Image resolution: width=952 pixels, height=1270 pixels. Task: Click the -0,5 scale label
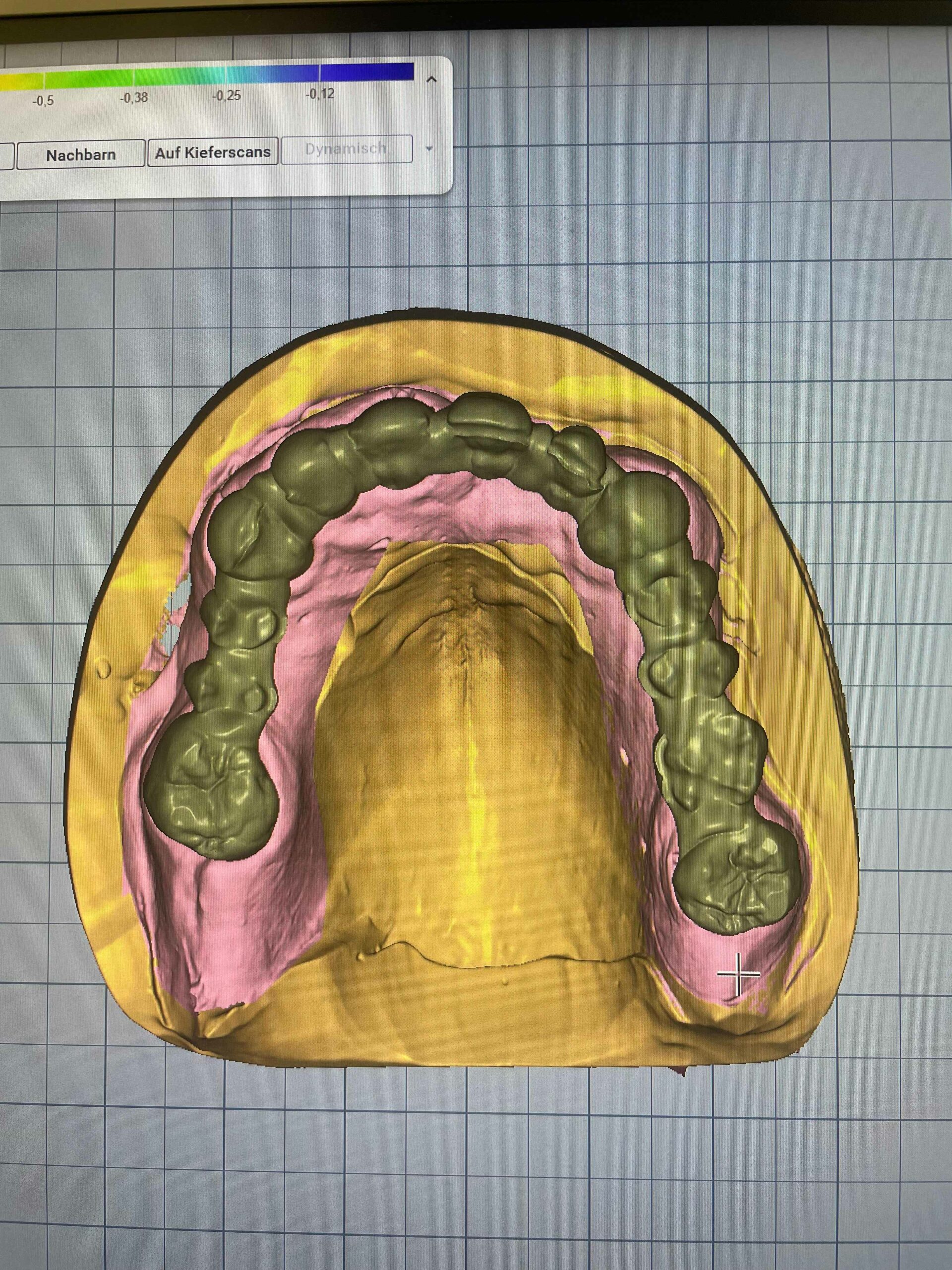click(x=43, y=101)
